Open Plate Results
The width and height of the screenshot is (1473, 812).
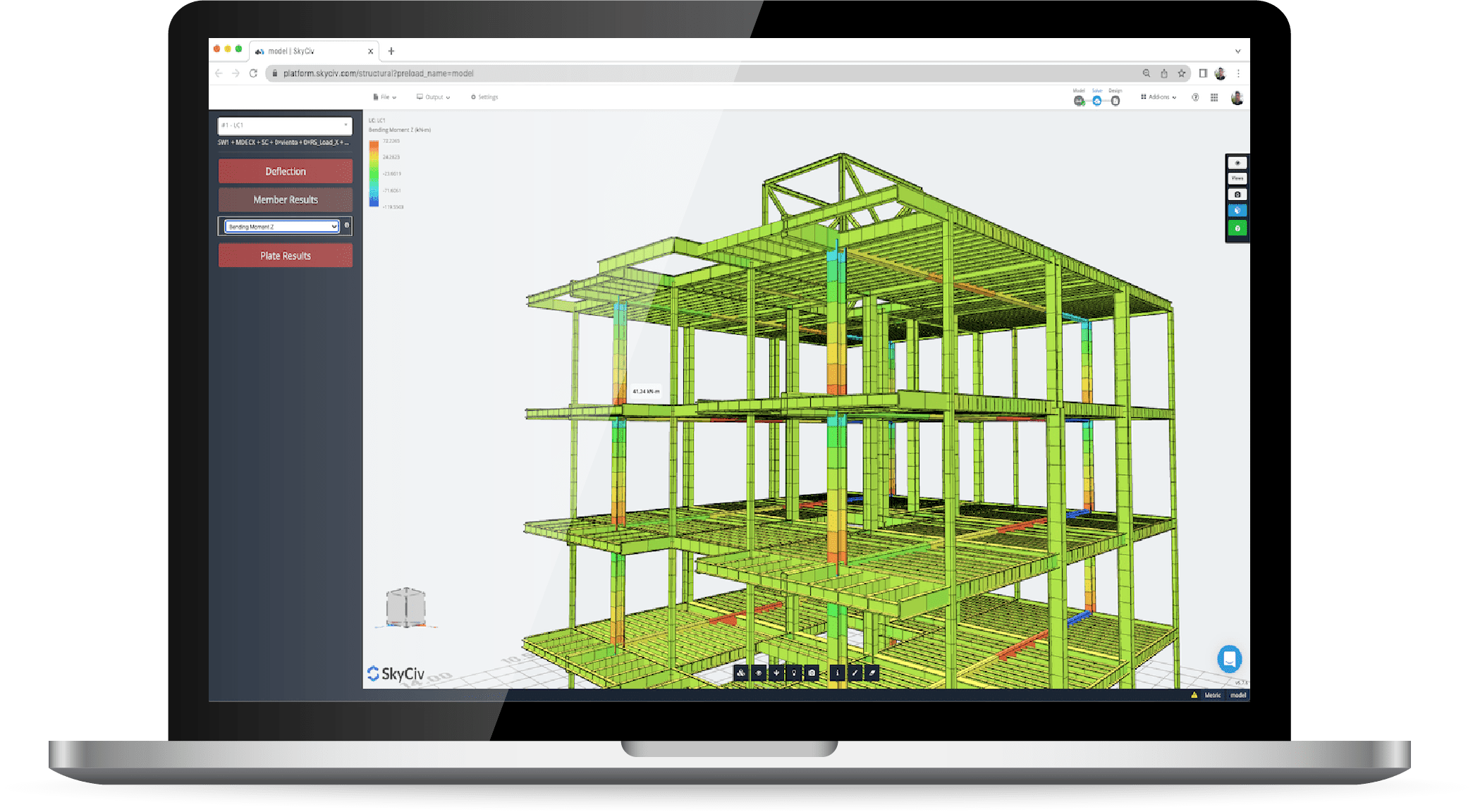tap(284, 255)
